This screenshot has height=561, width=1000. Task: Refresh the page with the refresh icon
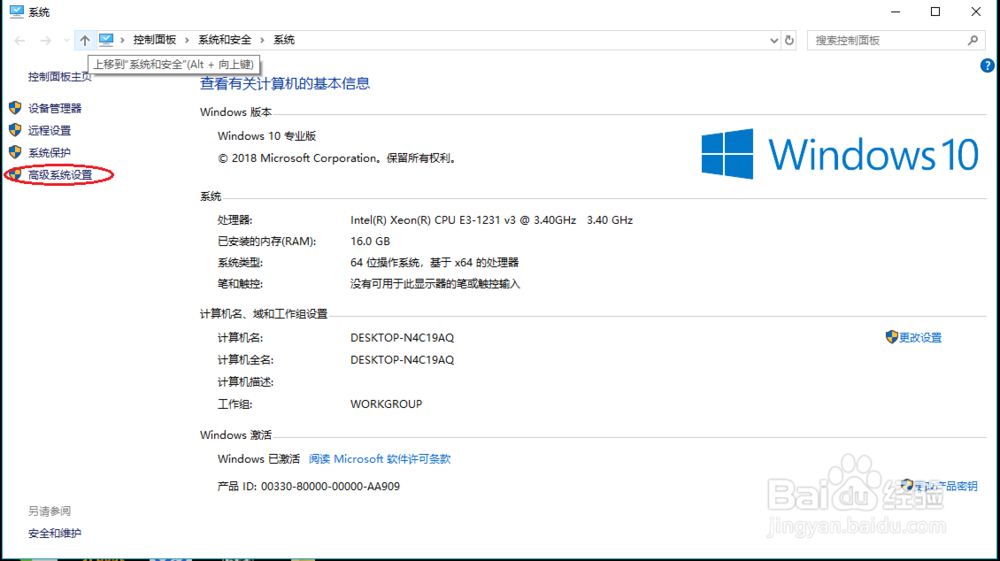click(x=790, y=40)
